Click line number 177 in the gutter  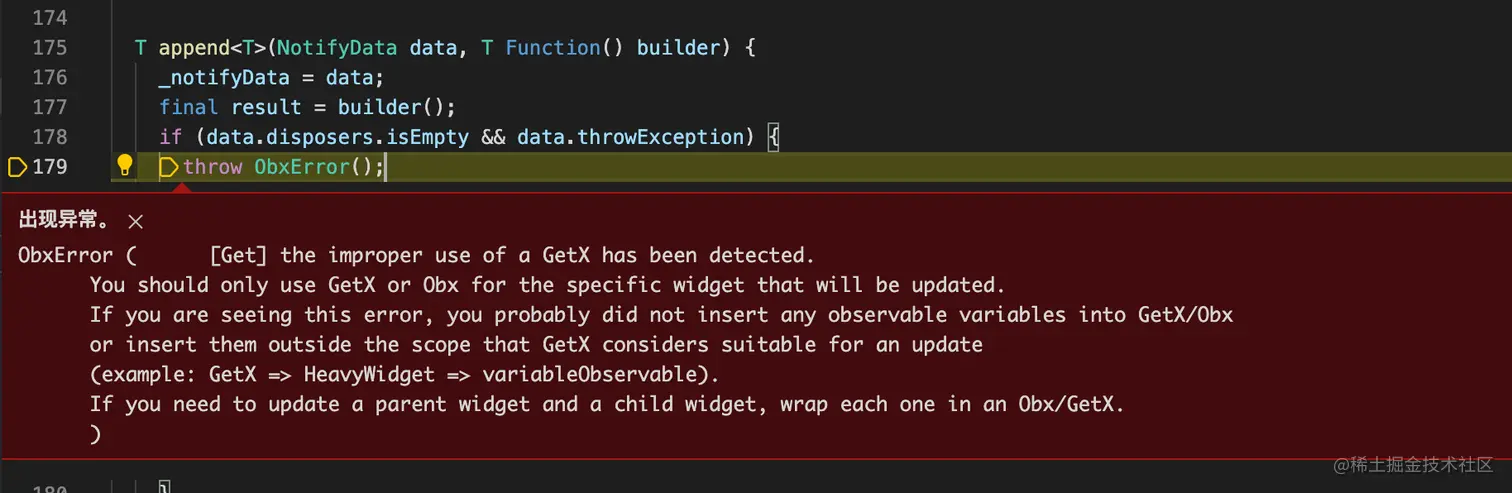[49, 107]
